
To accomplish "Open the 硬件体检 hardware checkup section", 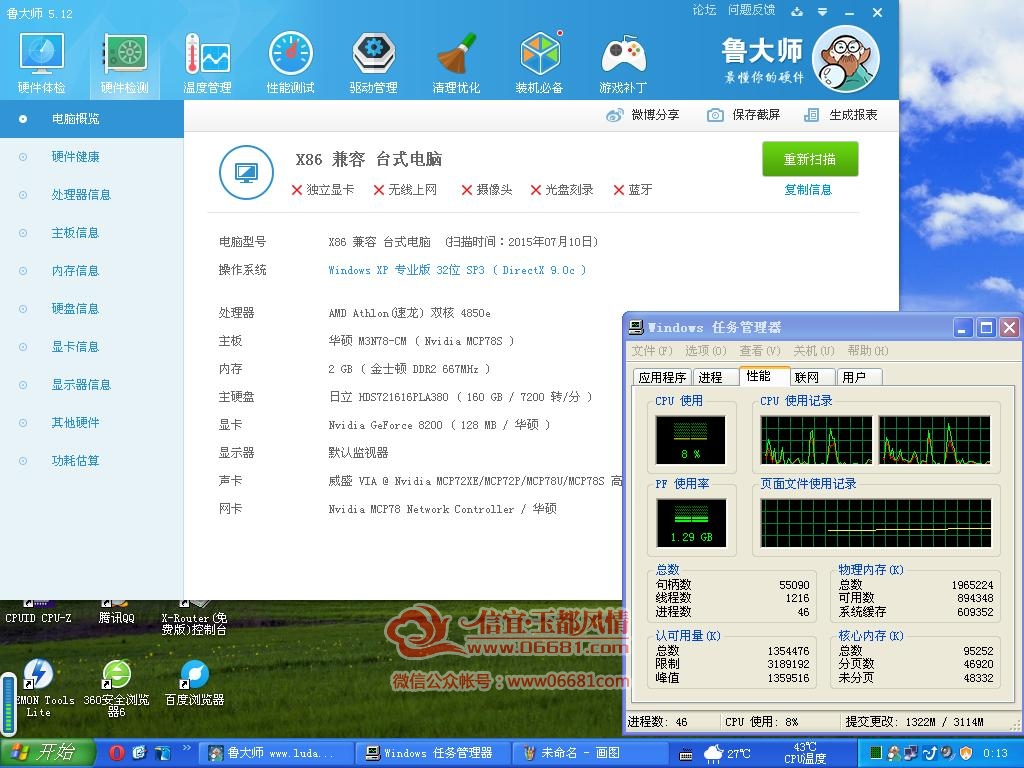I will 41,64.
